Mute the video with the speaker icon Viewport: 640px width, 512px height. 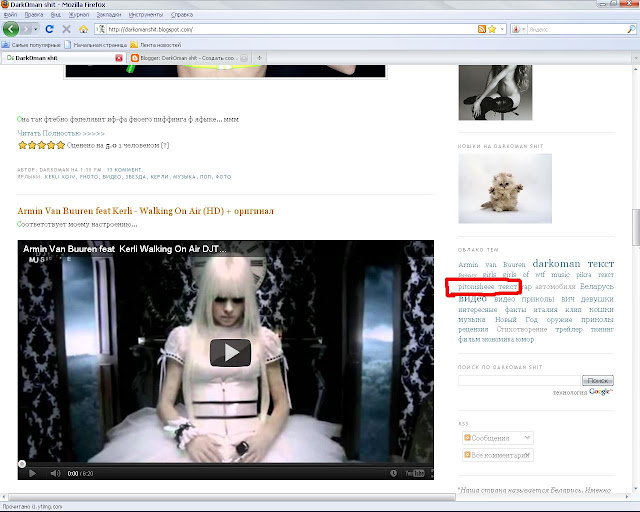coord(55,473)
